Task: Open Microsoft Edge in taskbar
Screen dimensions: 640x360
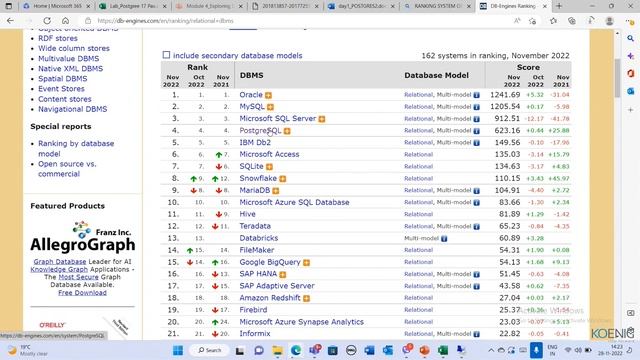Action: tap(296, 350)
